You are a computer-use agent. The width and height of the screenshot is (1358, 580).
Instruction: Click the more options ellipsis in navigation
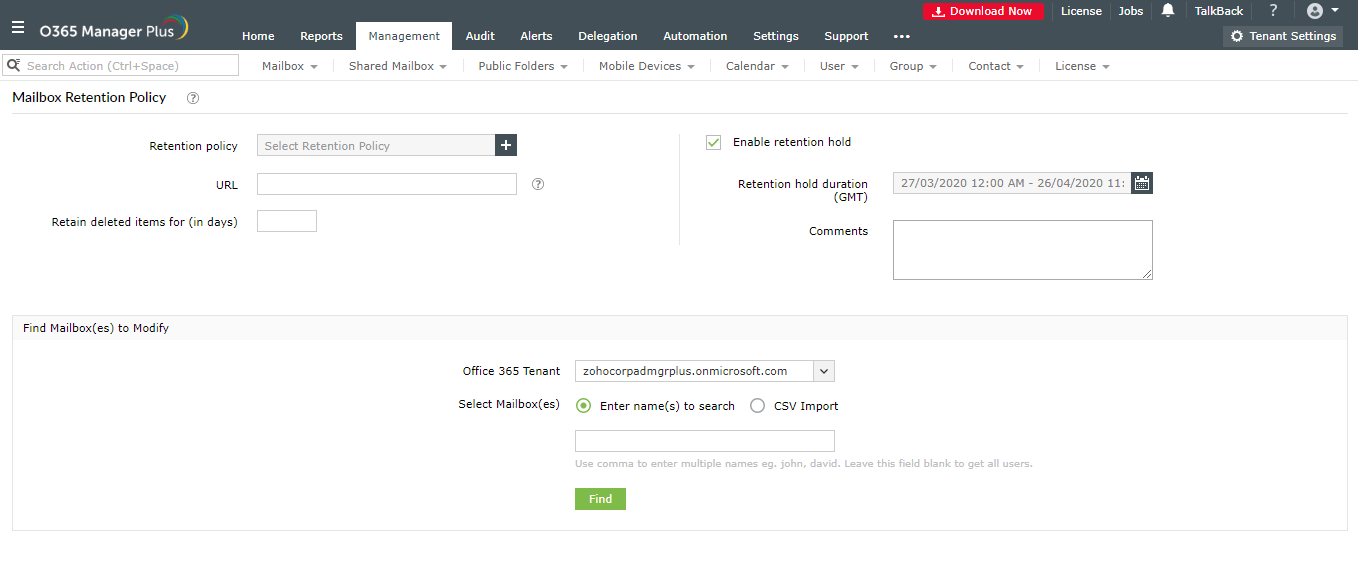point(902,36)
